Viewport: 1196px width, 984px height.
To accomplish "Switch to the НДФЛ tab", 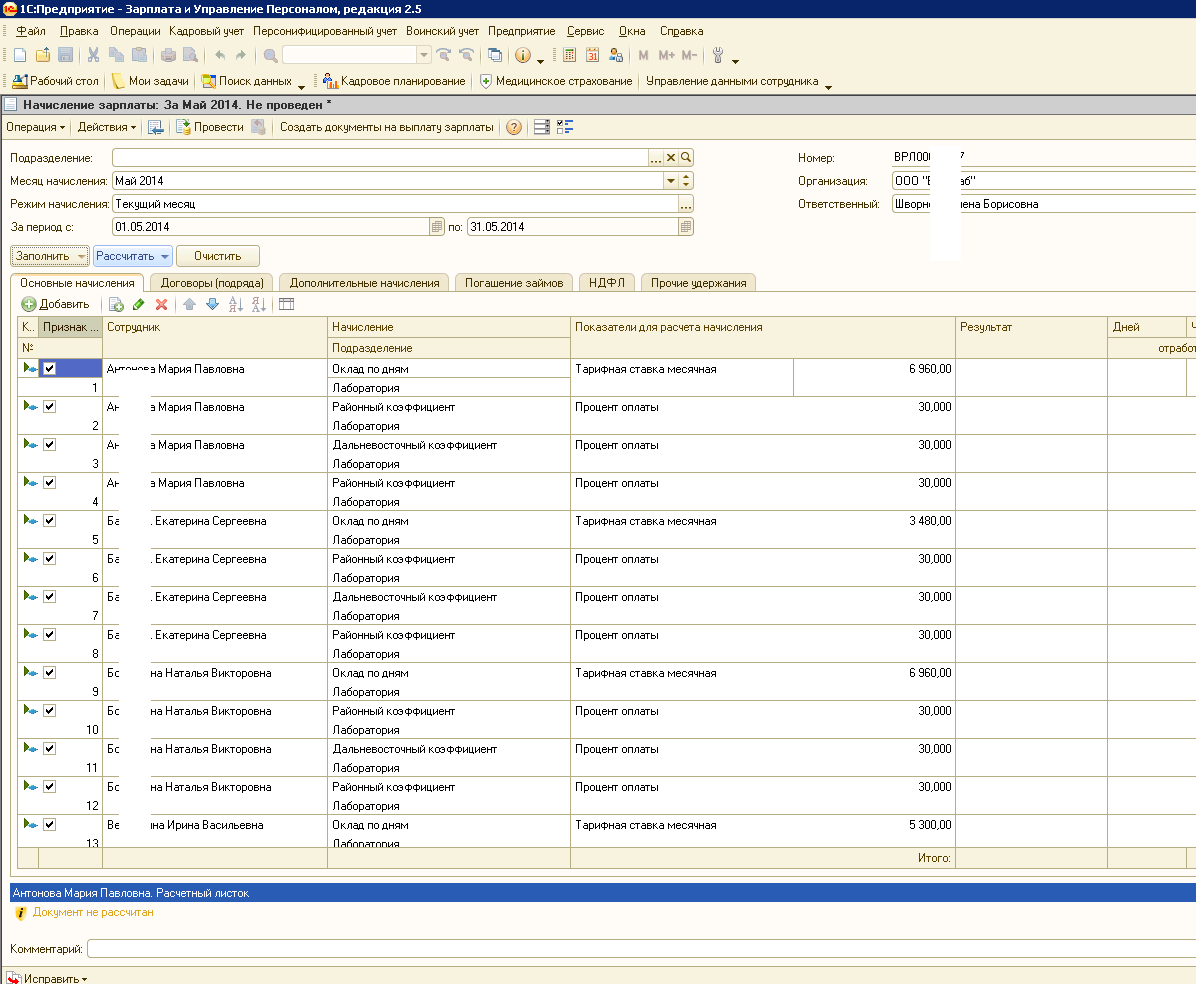I will click(x=607, y=283).
